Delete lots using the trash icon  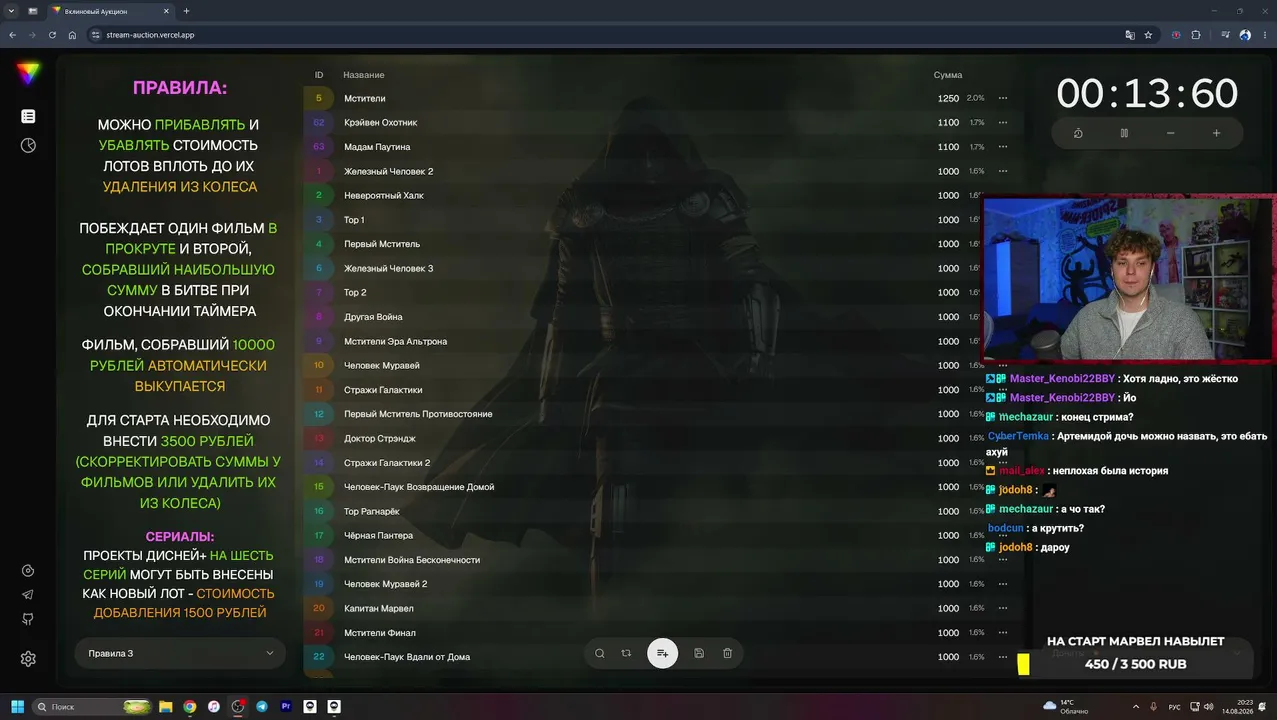point(727,653)
